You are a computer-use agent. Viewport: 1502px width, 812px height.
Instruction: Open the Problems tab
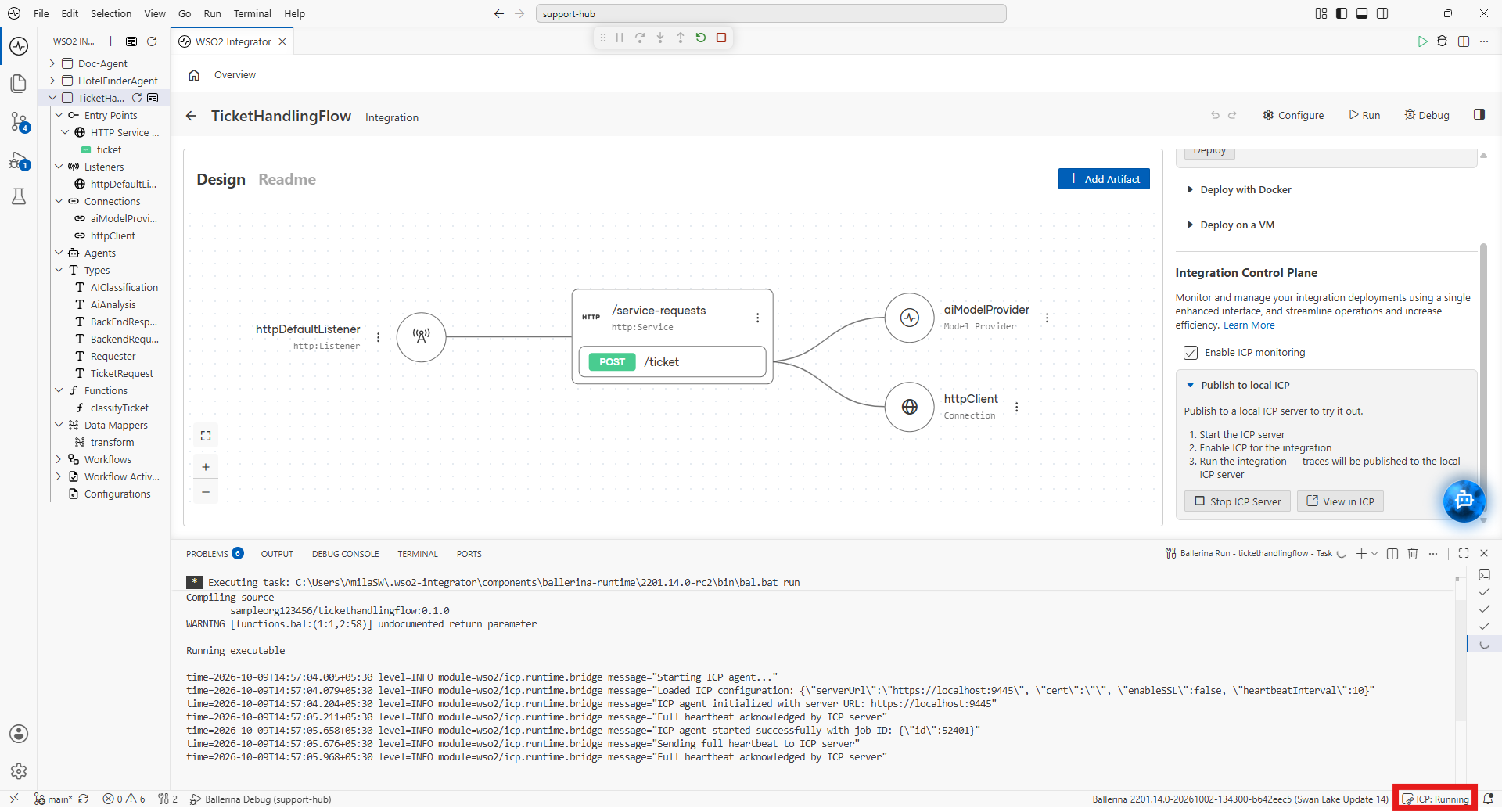tap(214, 554)
